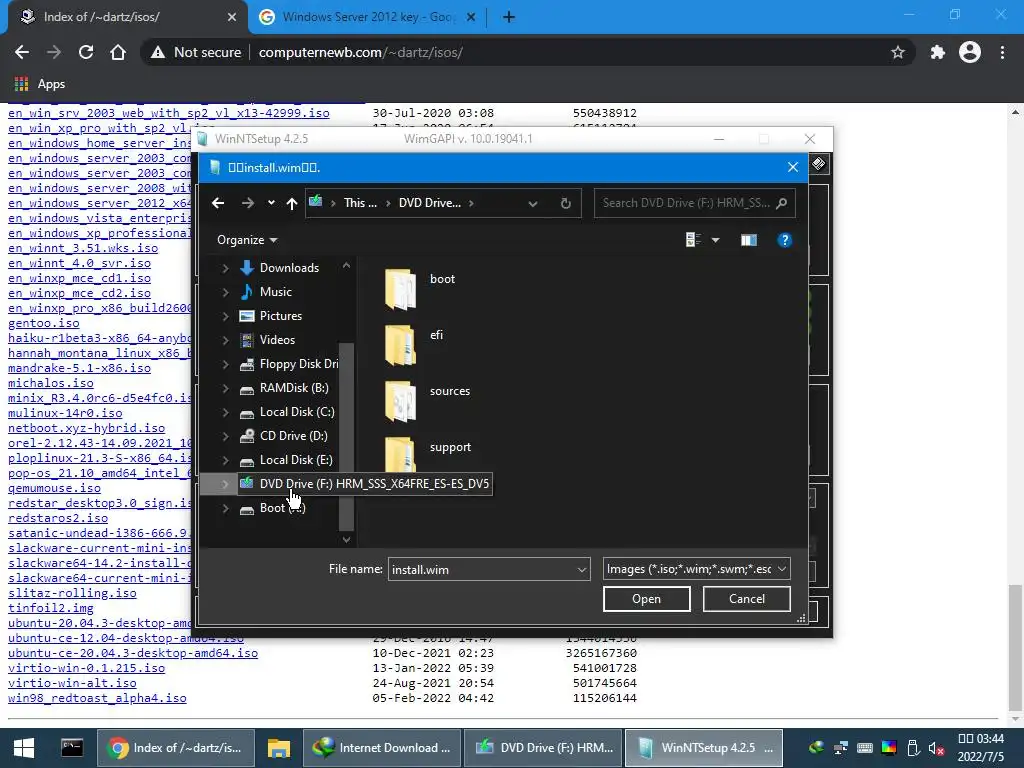Click the Cancel button

746,599
